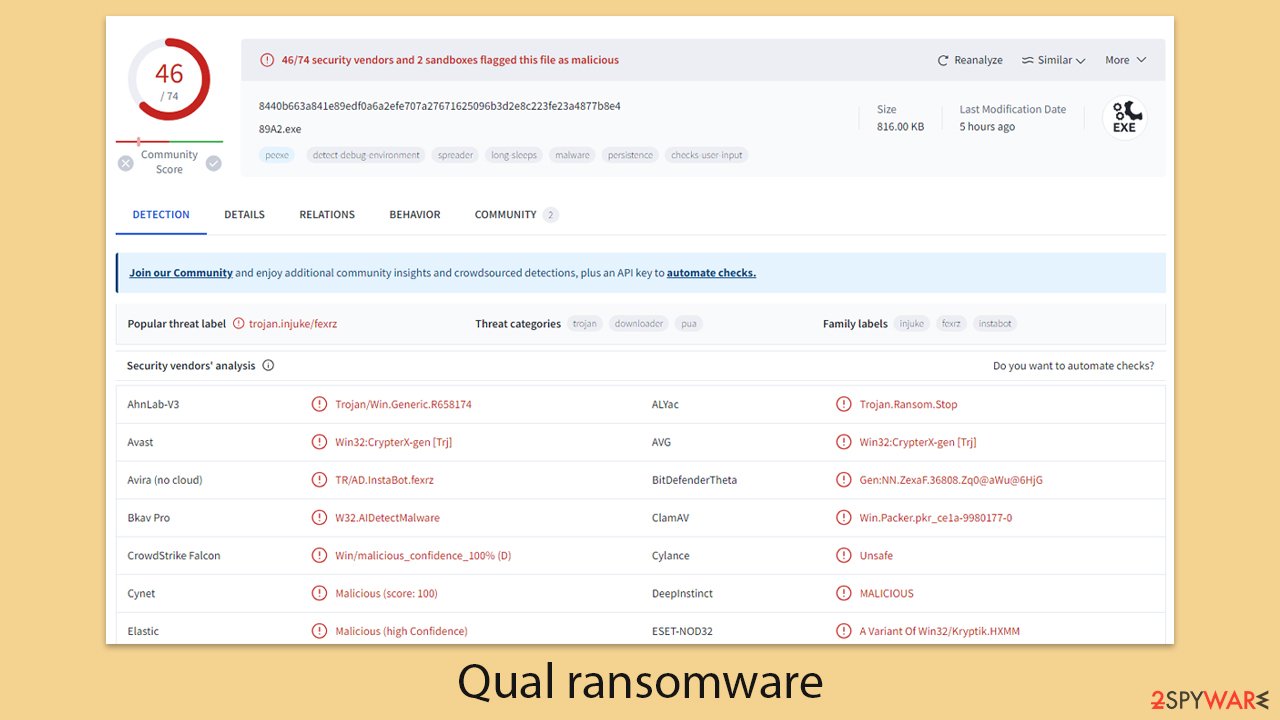The height and width of the screenshot is (720, 1280).
Task: Select the malware tag
Action: pyautogui.click(x=572, y=155)
